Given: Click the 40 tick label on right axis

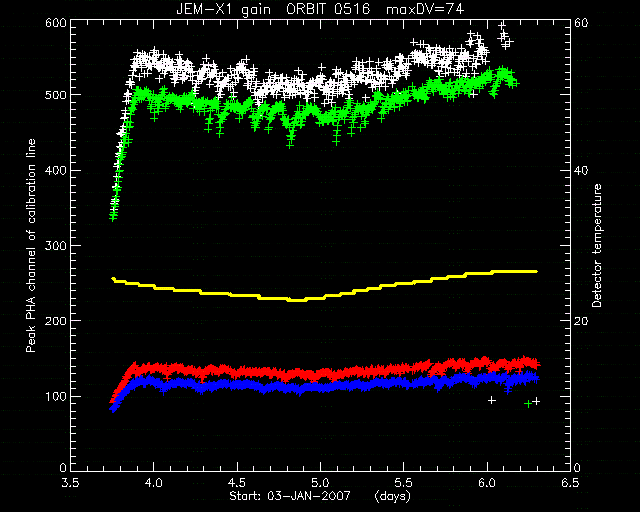Looking at the screenshot, I should coord(581,170).
